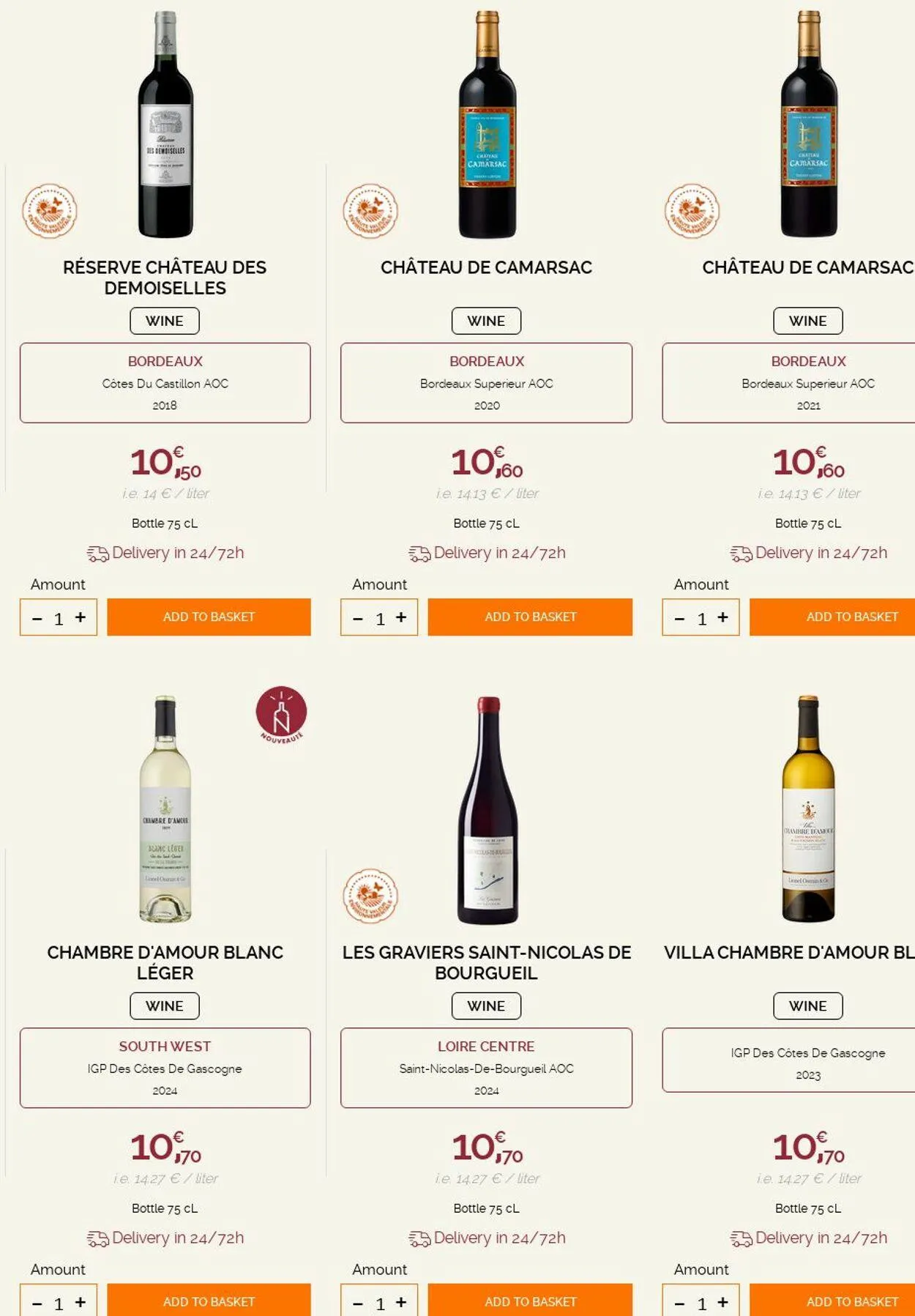Image resolution: width=915 pixels, height=1316 pixels.
Task: Open the Les Graviers red wine bottle image
Action: (487, 809)
